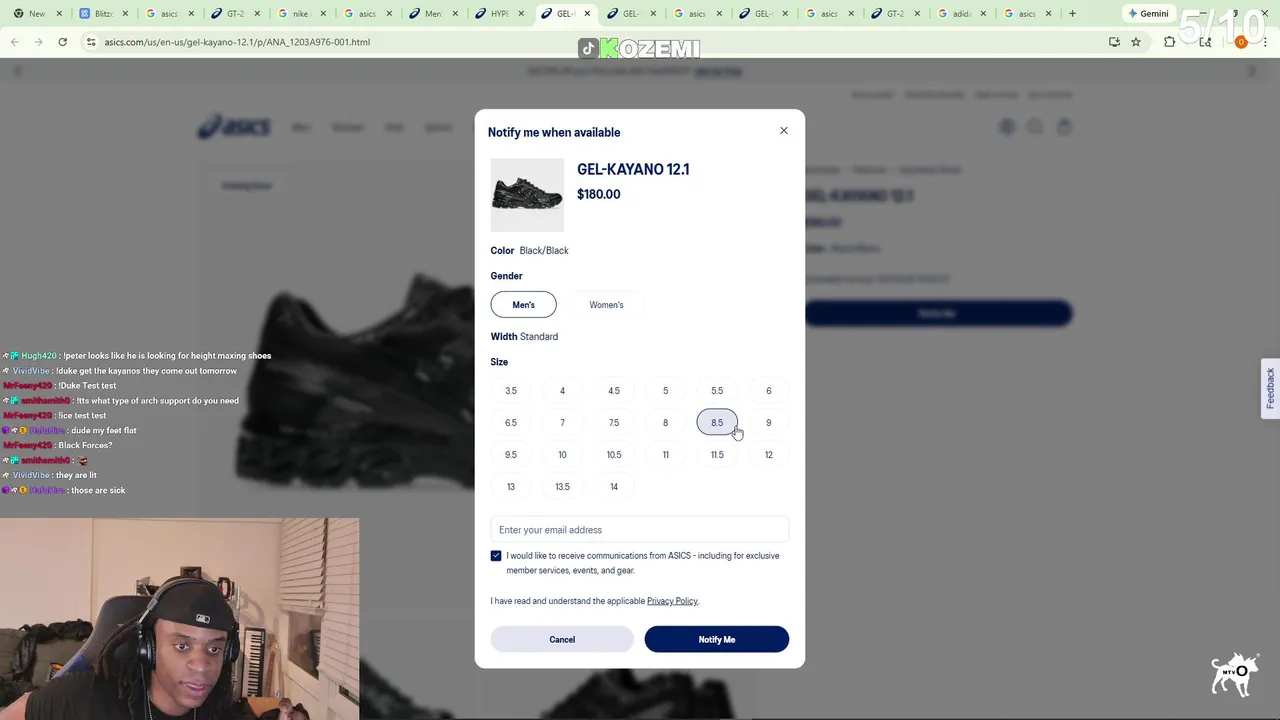Click the browser back arrow

pos(15,42)
